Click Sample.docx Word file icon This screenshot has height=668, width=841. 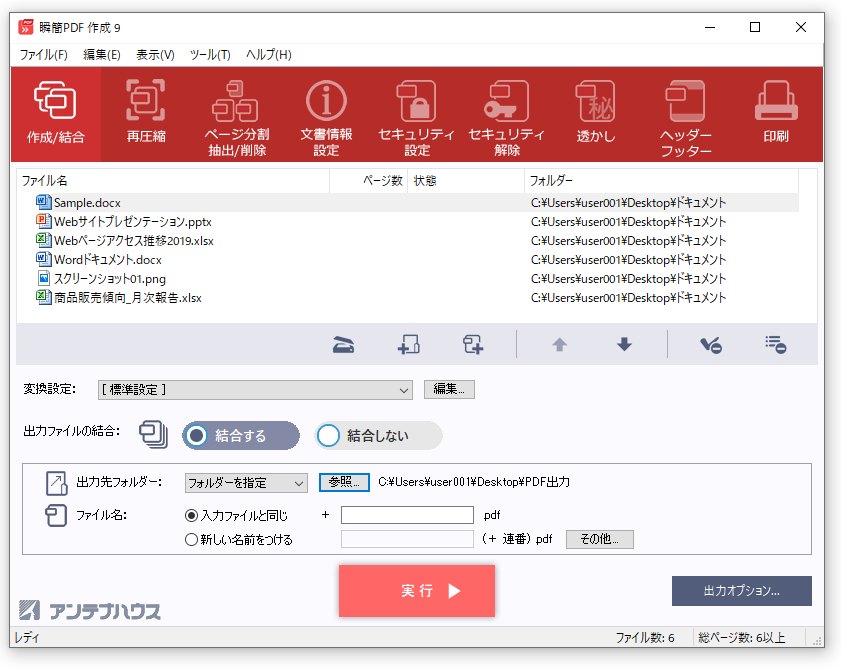(x=43, y=202)
